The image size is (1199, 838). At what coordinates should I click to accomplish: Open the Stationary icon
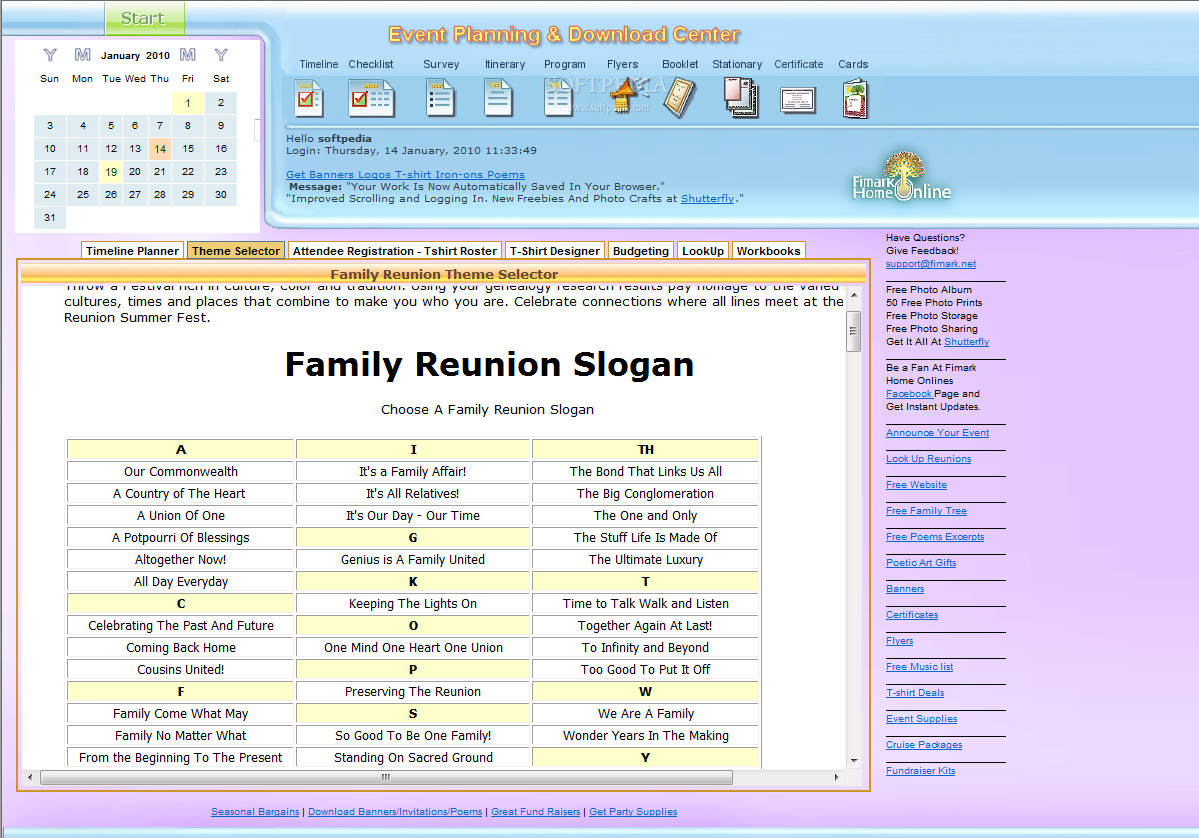[x=741, y=98]
